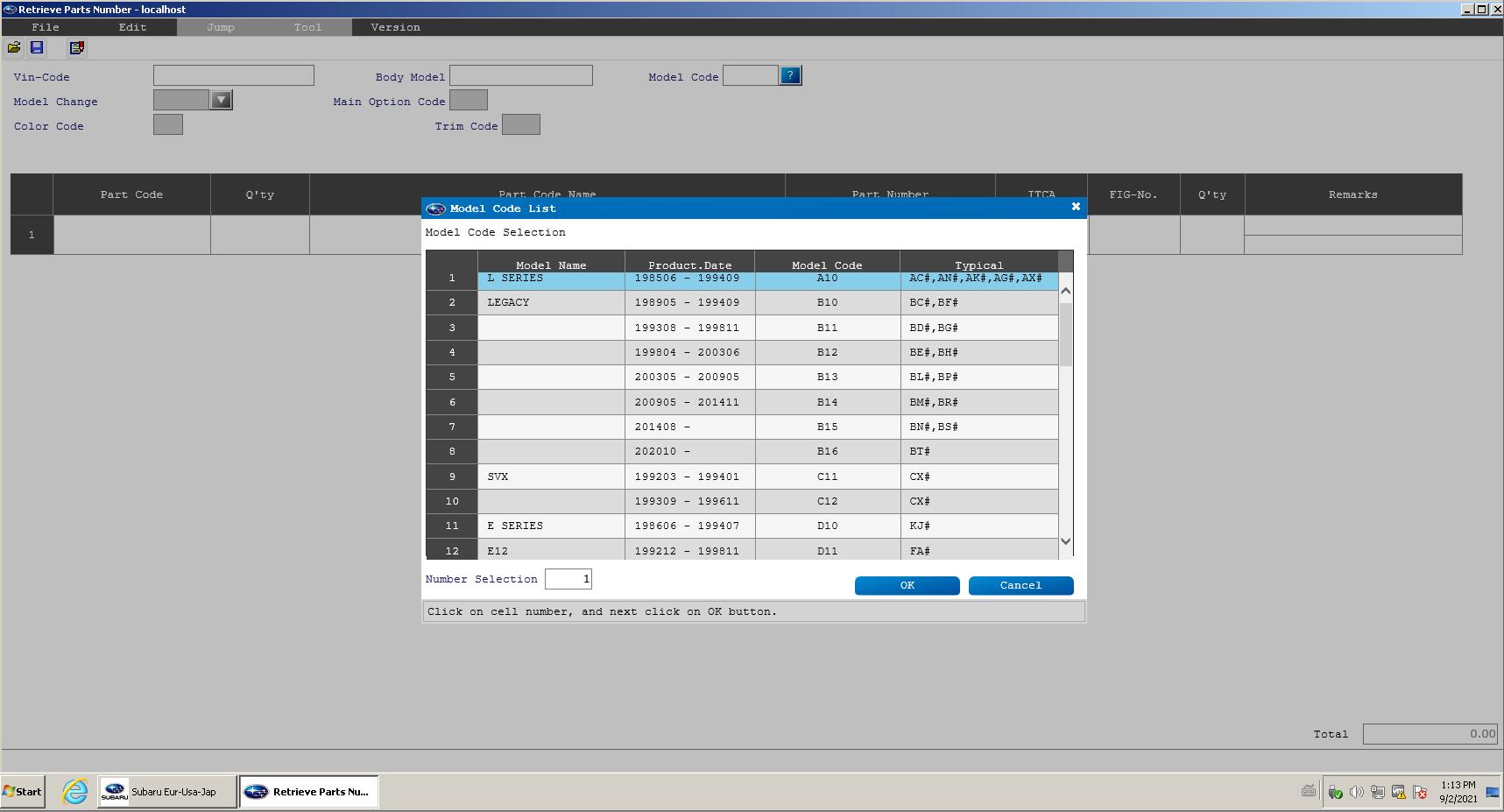Click the Part Code column header in main table
Viewport: 1504px width, 812px height.
(x=131, y=194)
